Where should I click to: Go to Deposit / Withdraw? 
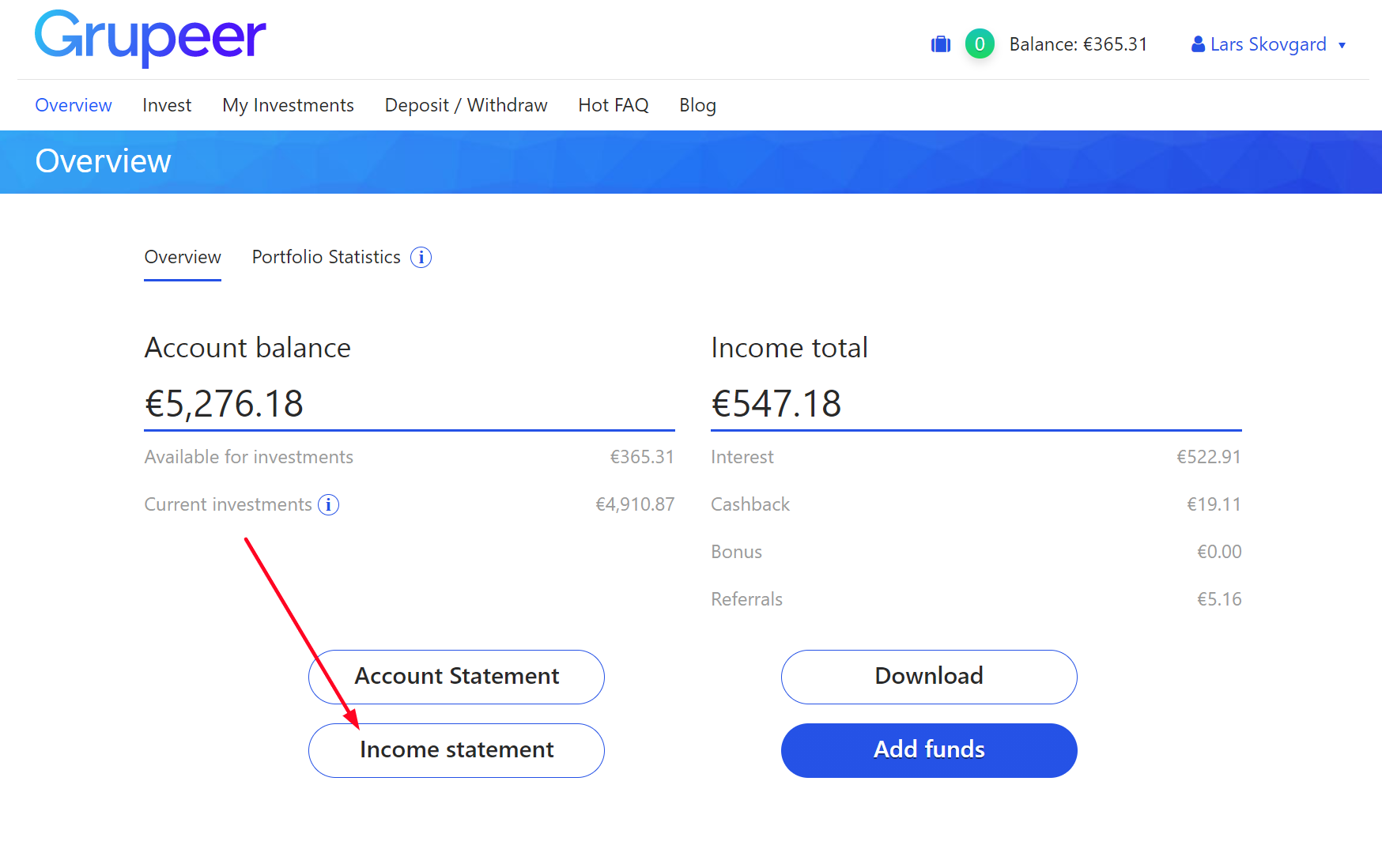pyautogui.click(x=466, y=105)
